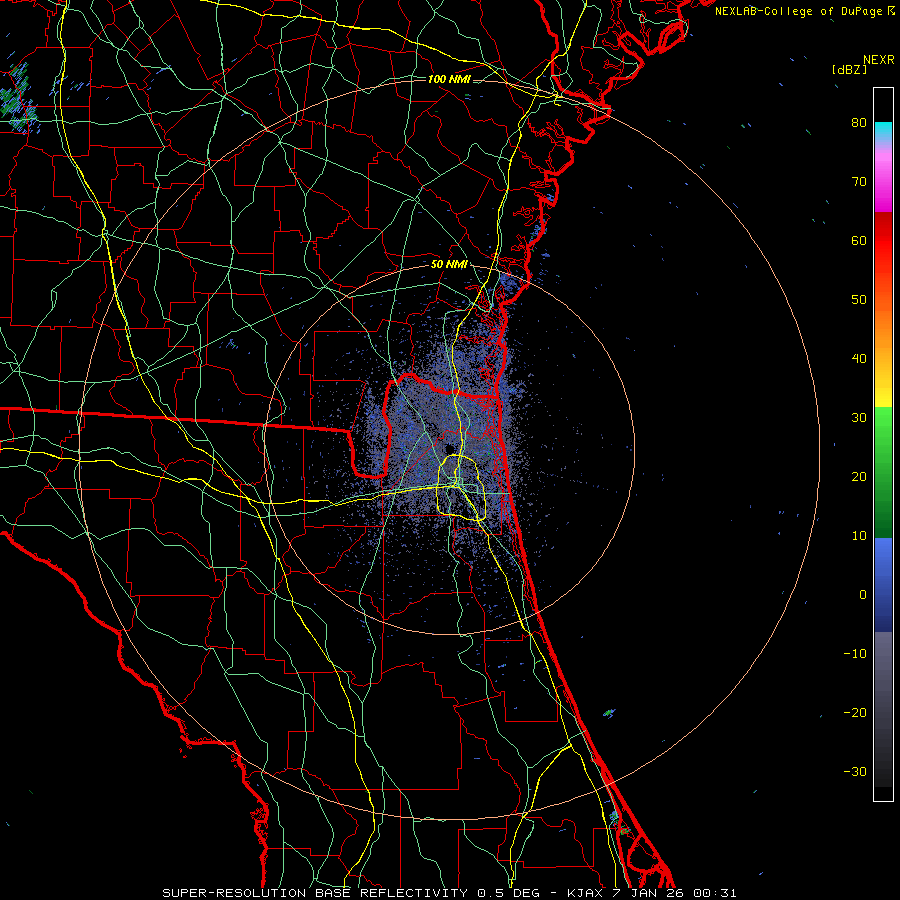This screenshot has width=900, height=900.
Task: Click the NEXR label near the colorbar
Action: point(879,60)
